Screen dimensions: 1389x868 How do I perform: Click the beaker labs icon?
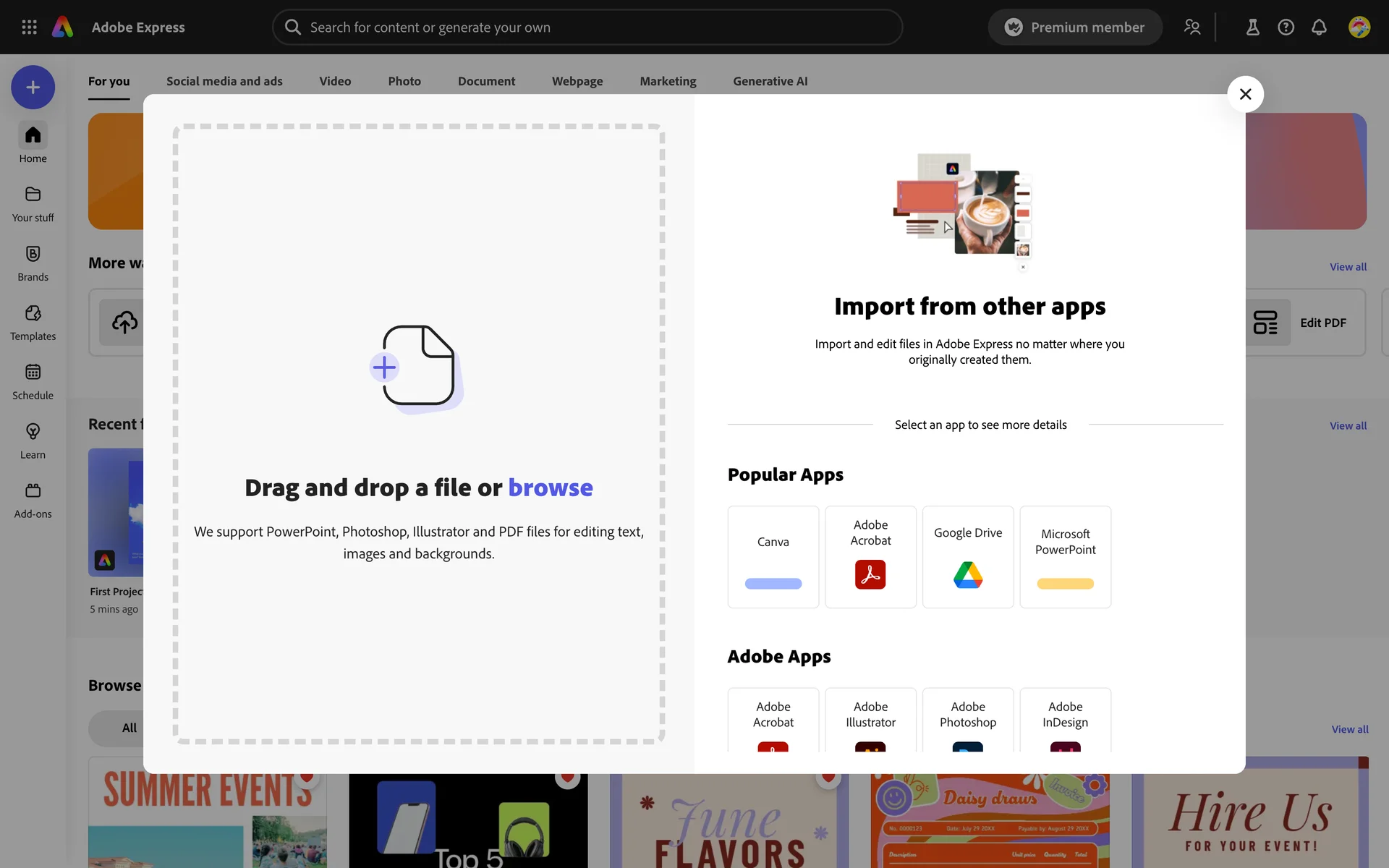[1252, 27]
